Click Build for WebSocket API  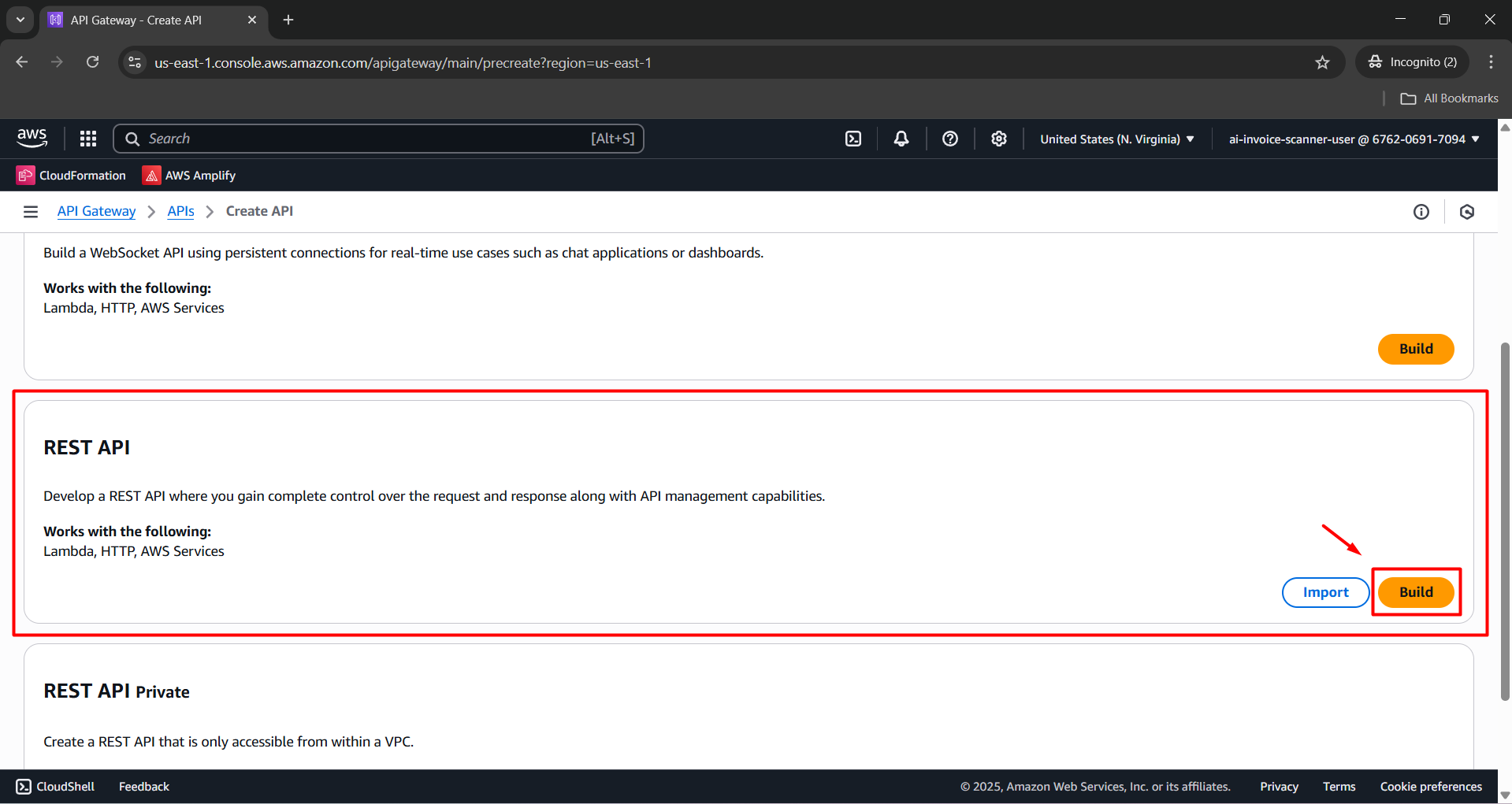tap(1416, 349)
